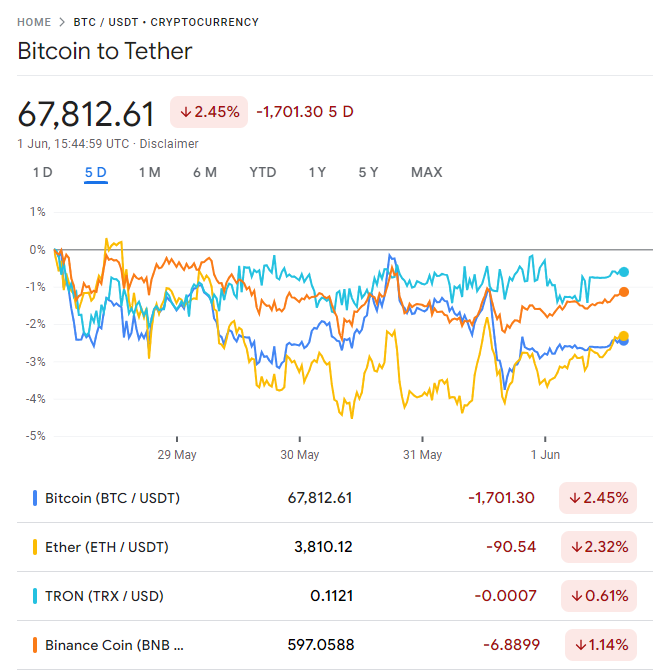The width and height of the screenshot is (653, 671).
Task: Open the Ether (ETH / USDT) row
Action: [107, 547]
